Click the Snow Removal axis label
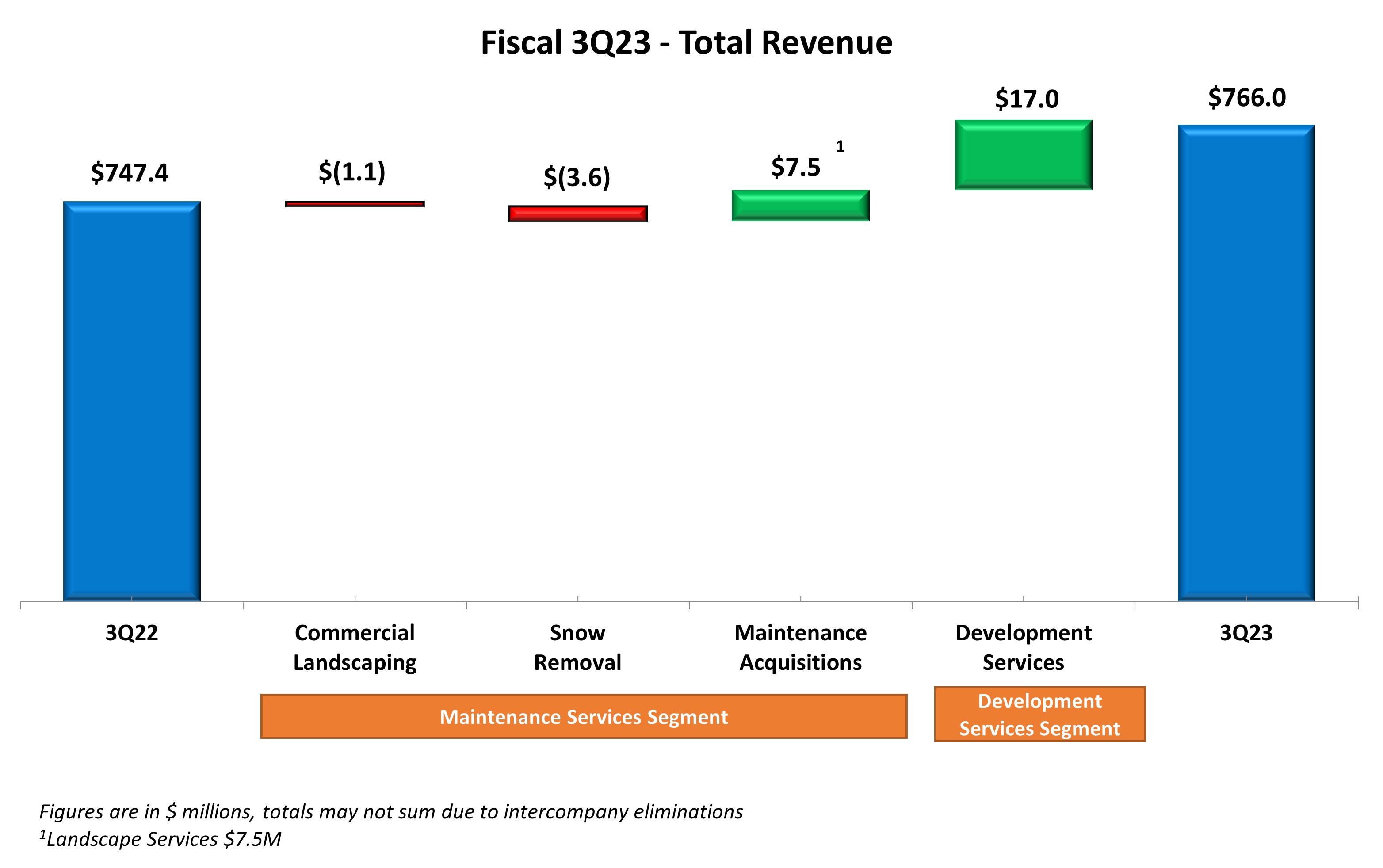This screenshot has height=868, width=1383. [x=577, y=647]
